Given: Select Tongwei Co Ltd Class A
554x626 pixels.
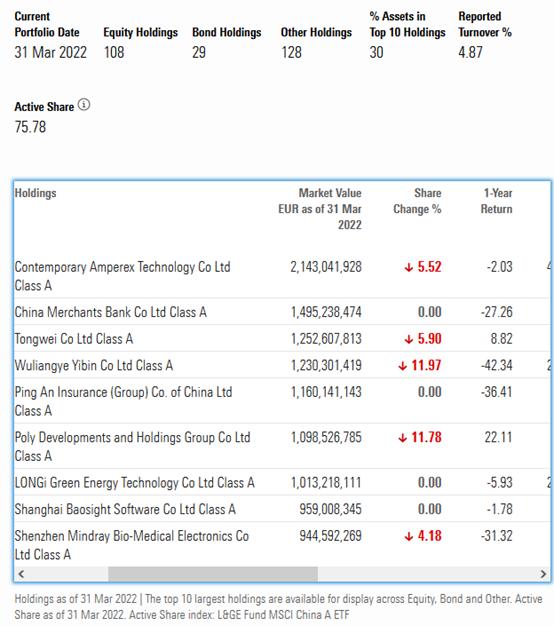Looking at the screenshot, I should tap(73, 339).
